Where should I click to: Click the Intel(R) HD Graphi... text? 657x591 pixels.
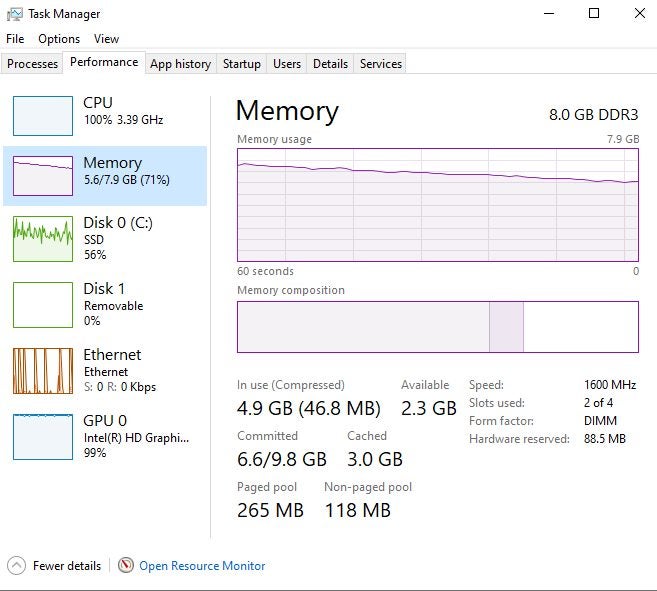[137, 438]
